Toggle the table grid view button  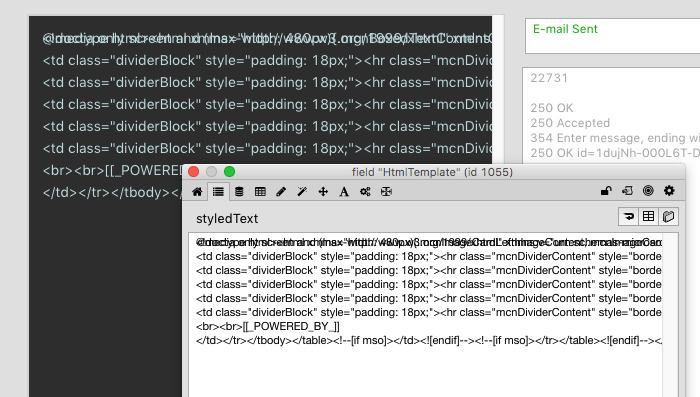649,217
